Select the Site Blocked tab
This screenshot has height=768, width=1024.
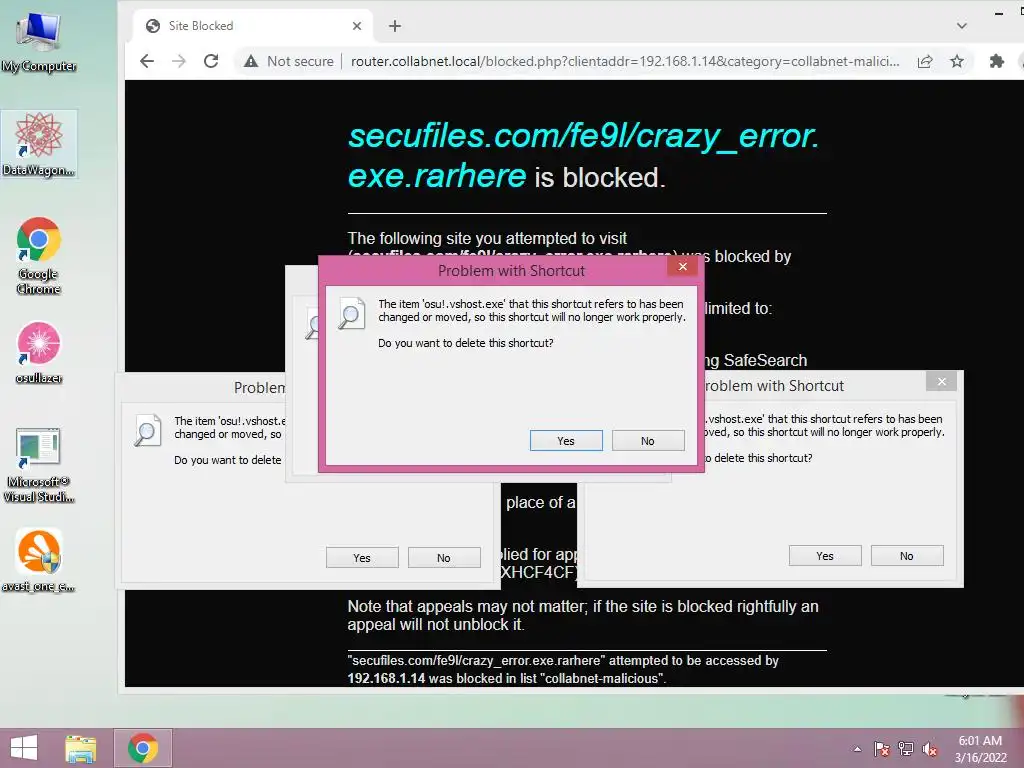pyautogui.click(x=253, y=26)
